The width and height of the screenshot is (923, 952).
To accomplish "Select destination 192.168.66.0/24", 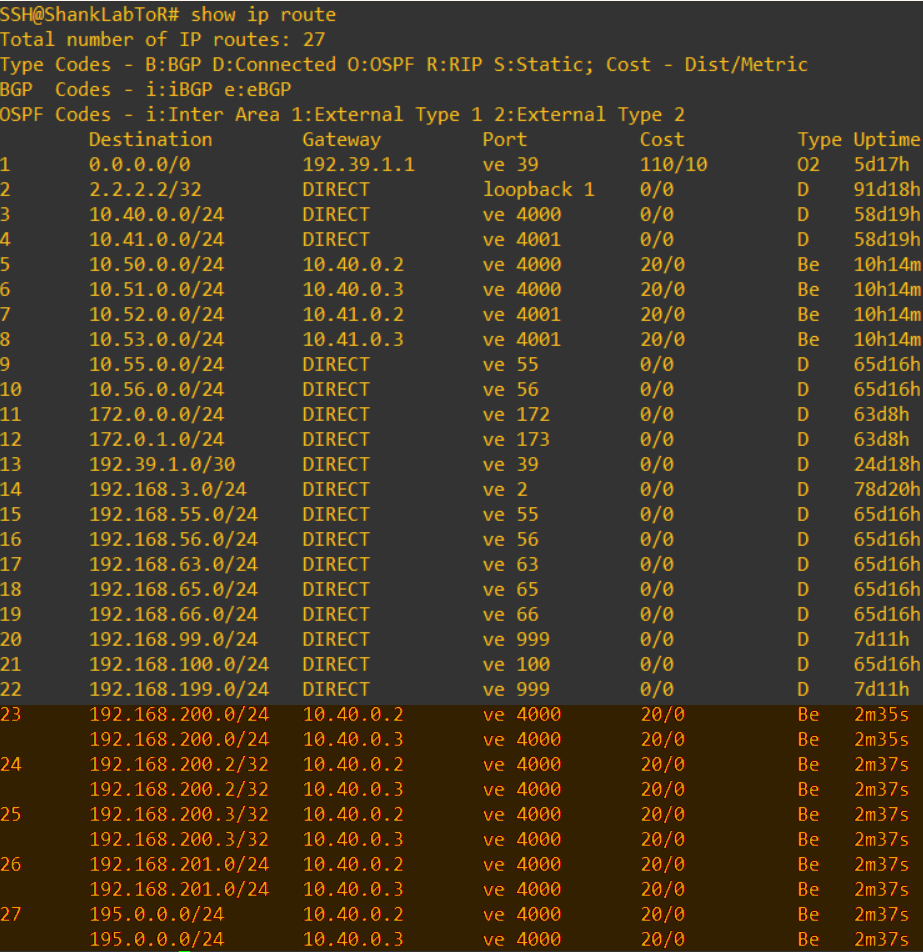I will coord(174,614).
